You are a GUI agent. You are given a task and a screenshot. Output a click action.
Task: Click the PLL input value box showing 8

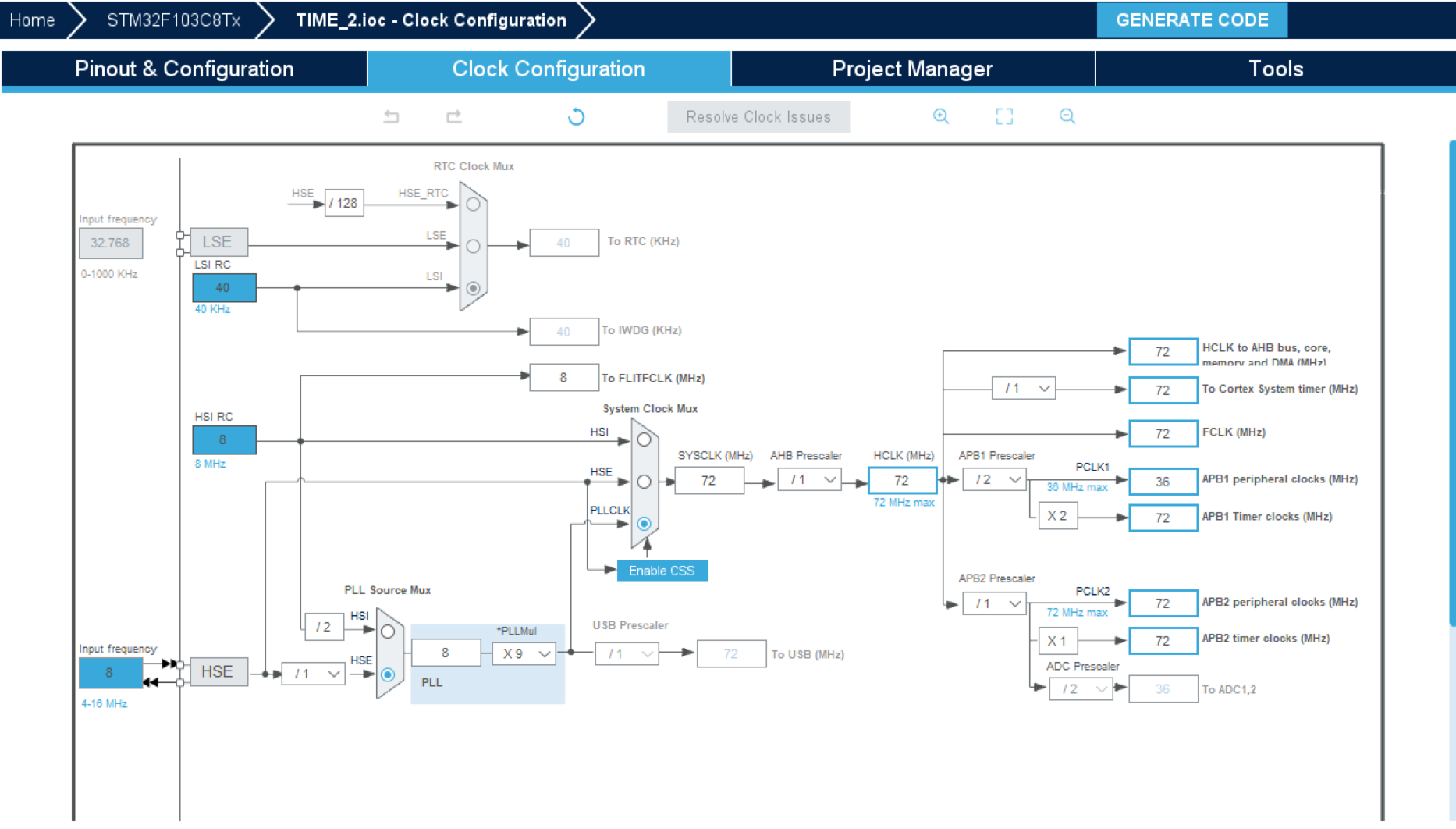(x=446, y=653)
